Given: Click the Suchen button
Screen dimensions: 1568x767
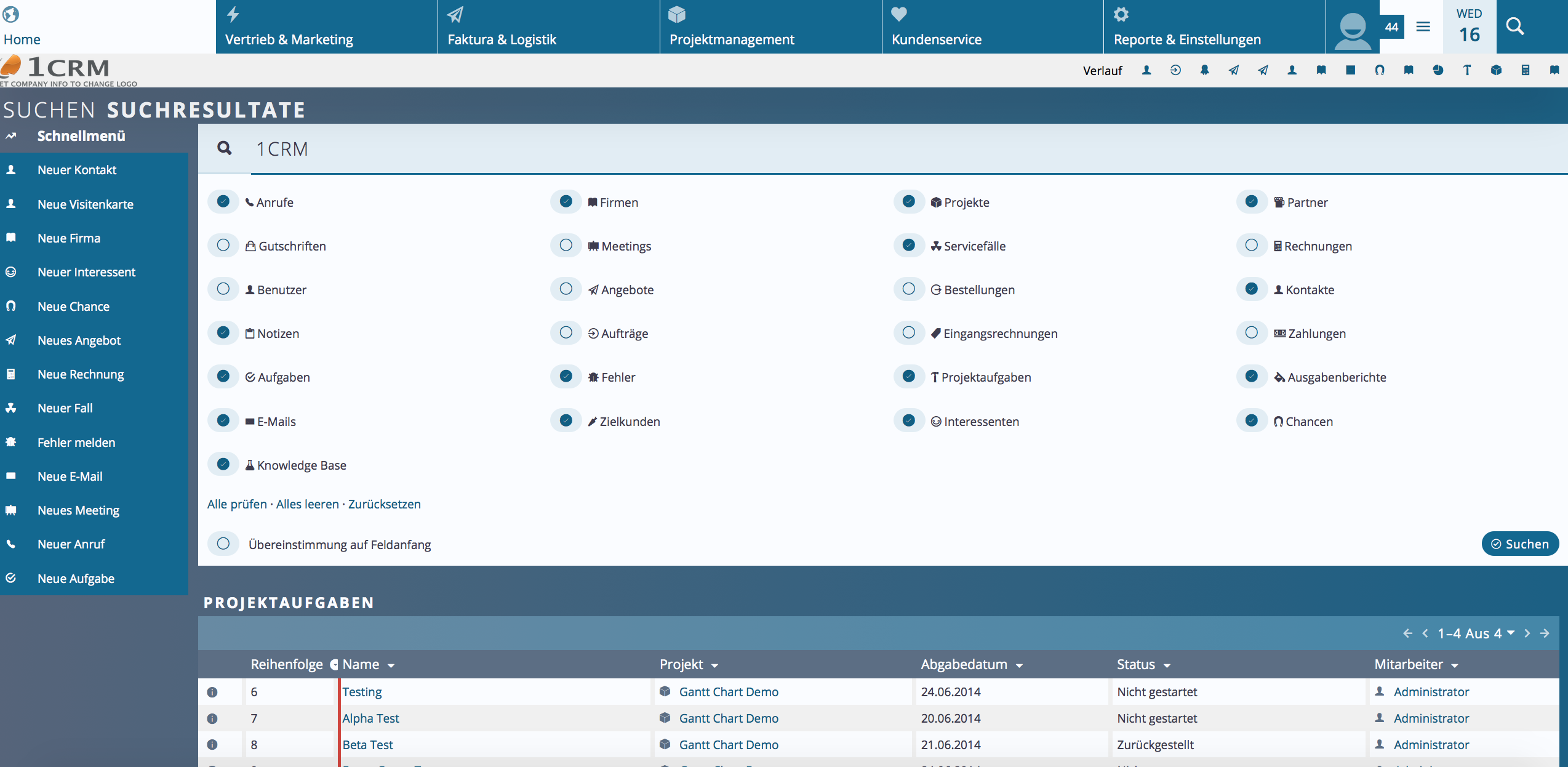Looking at the screenshot, I should pos(1520,544).
